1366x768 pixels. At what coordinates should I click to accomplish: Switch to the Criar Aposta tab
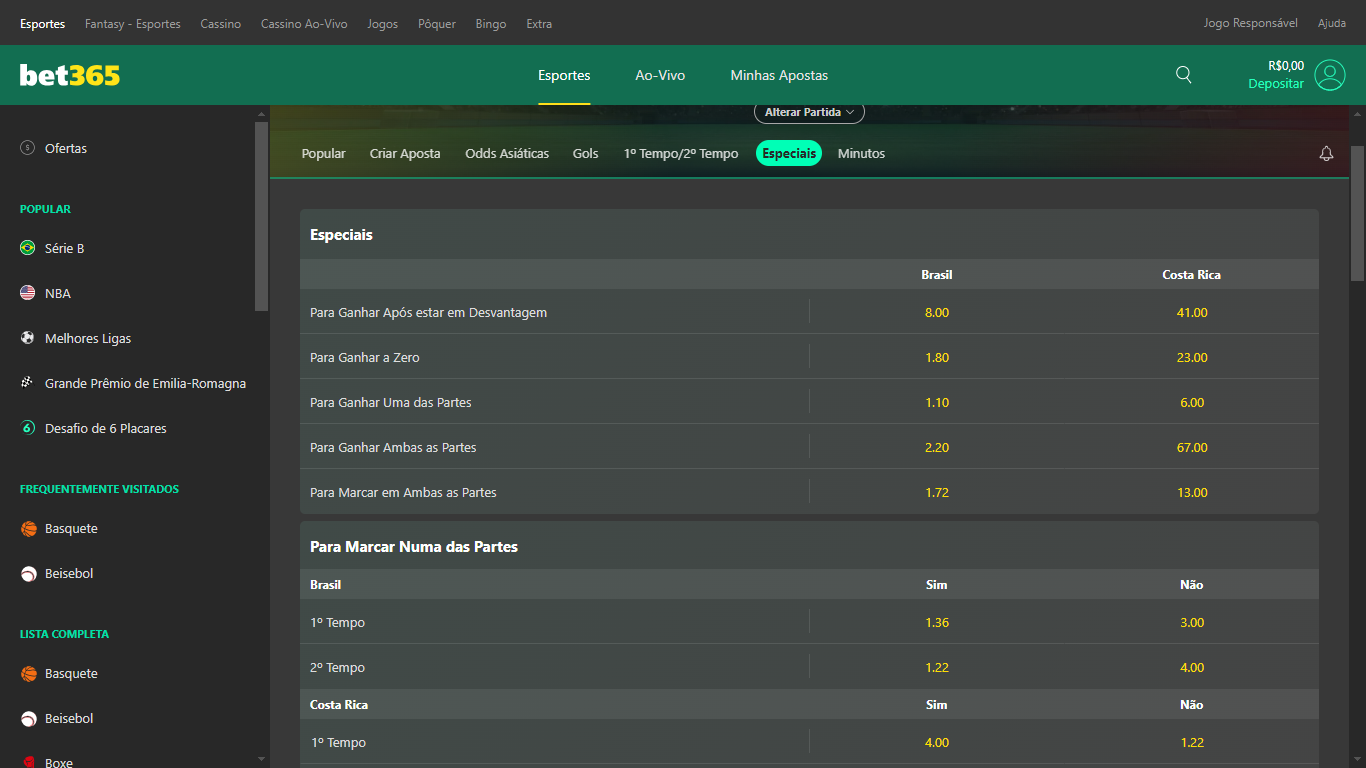(405, 154)
